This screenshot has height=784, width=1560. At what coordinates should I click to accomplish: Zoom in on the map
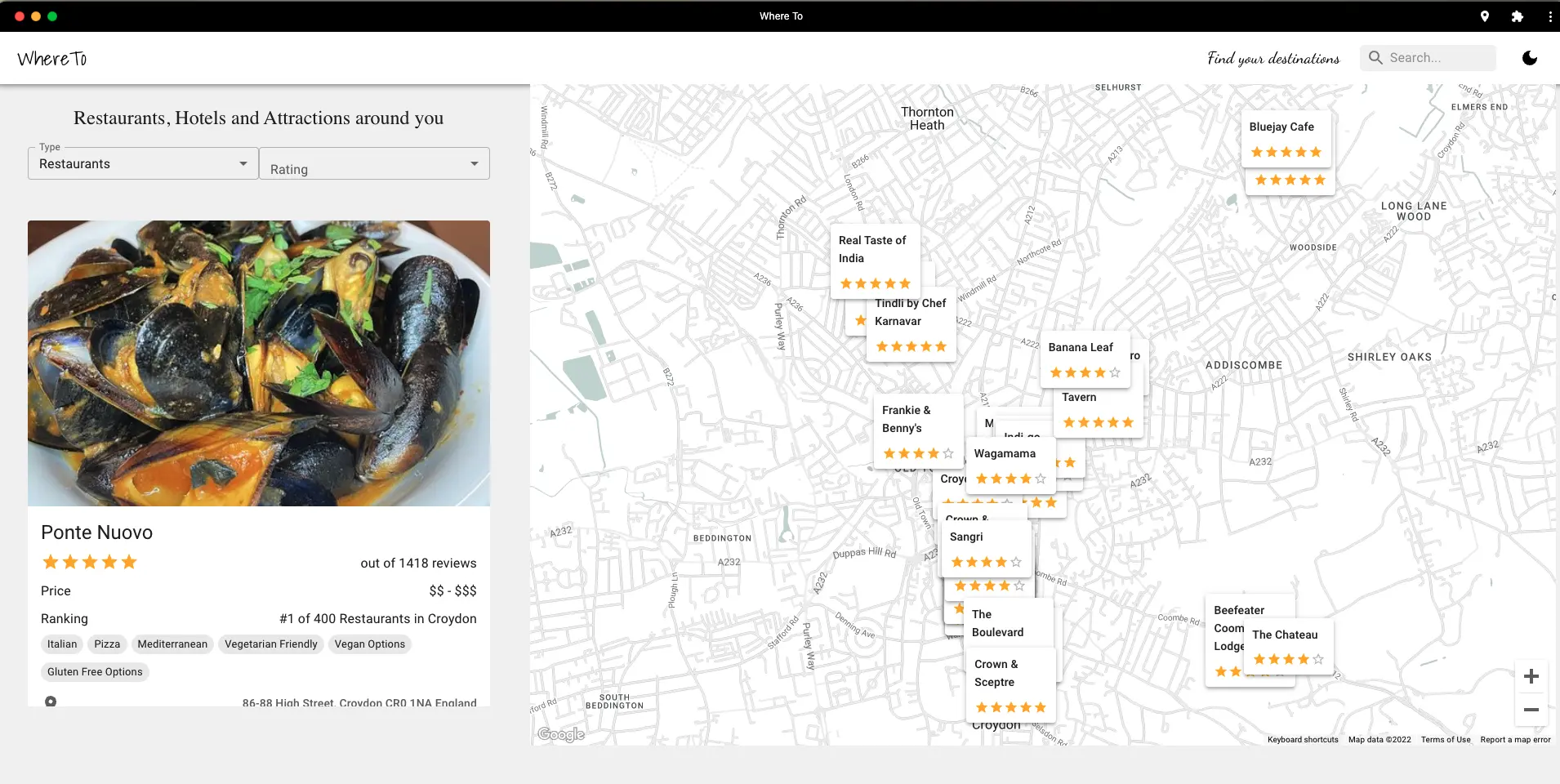[1531, 676]
